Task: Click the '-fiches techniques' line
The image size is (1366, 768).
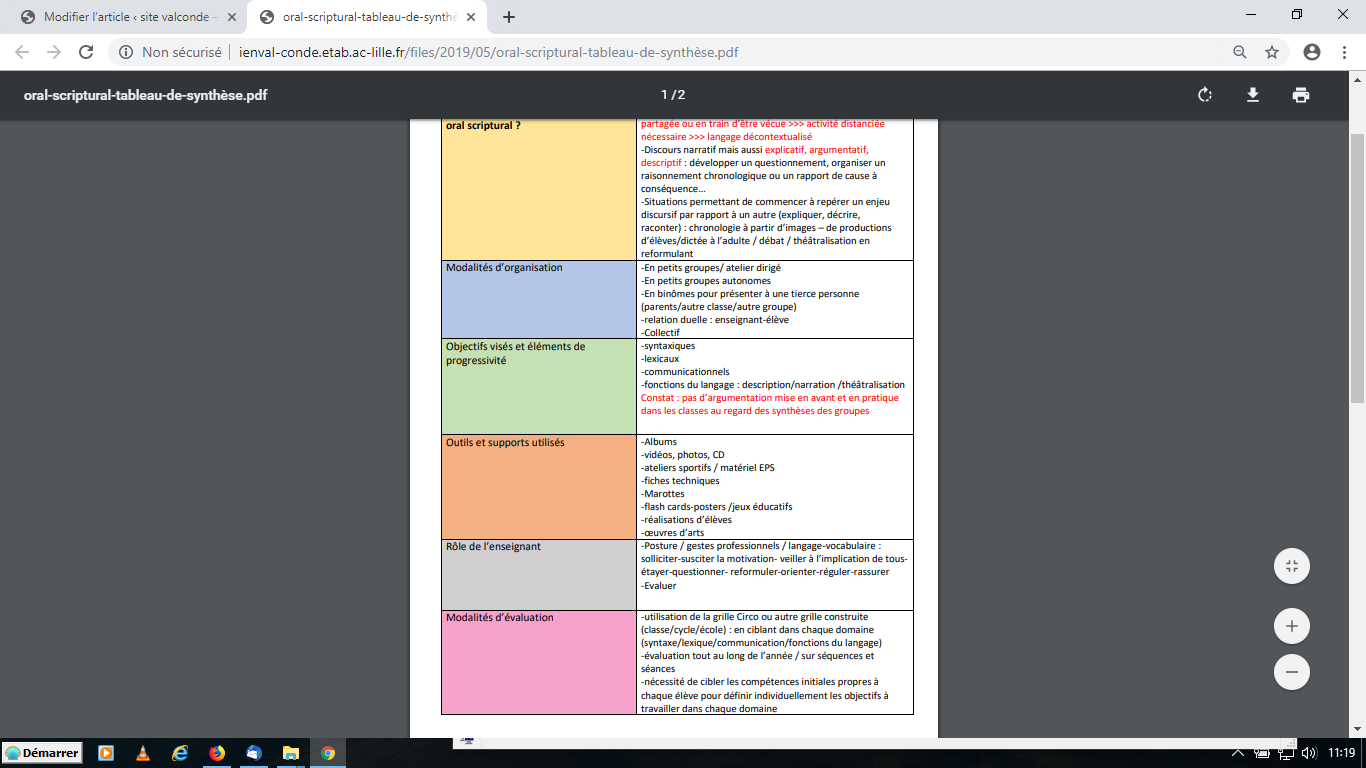Action: (x=680, y=481)
